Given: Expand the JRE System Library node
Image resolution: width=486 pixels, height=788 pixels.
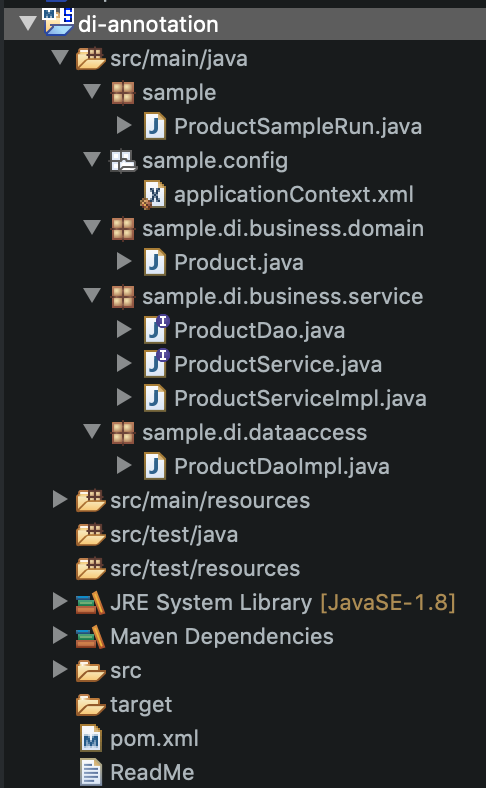Looking at the screenshot, I should tap(60, 602).
